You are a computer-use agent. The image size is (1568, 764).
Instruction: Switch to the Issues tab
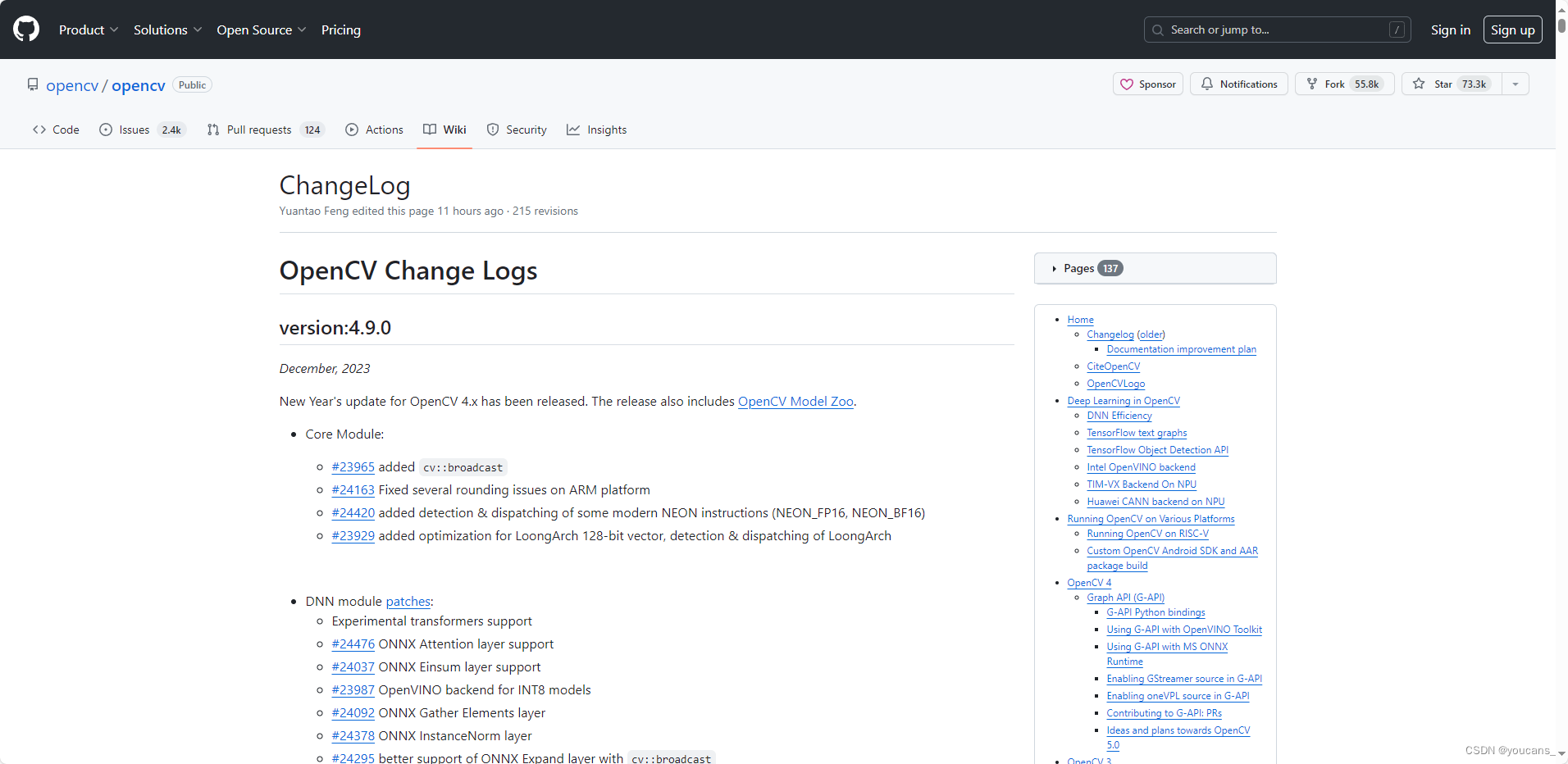[143, 130]
